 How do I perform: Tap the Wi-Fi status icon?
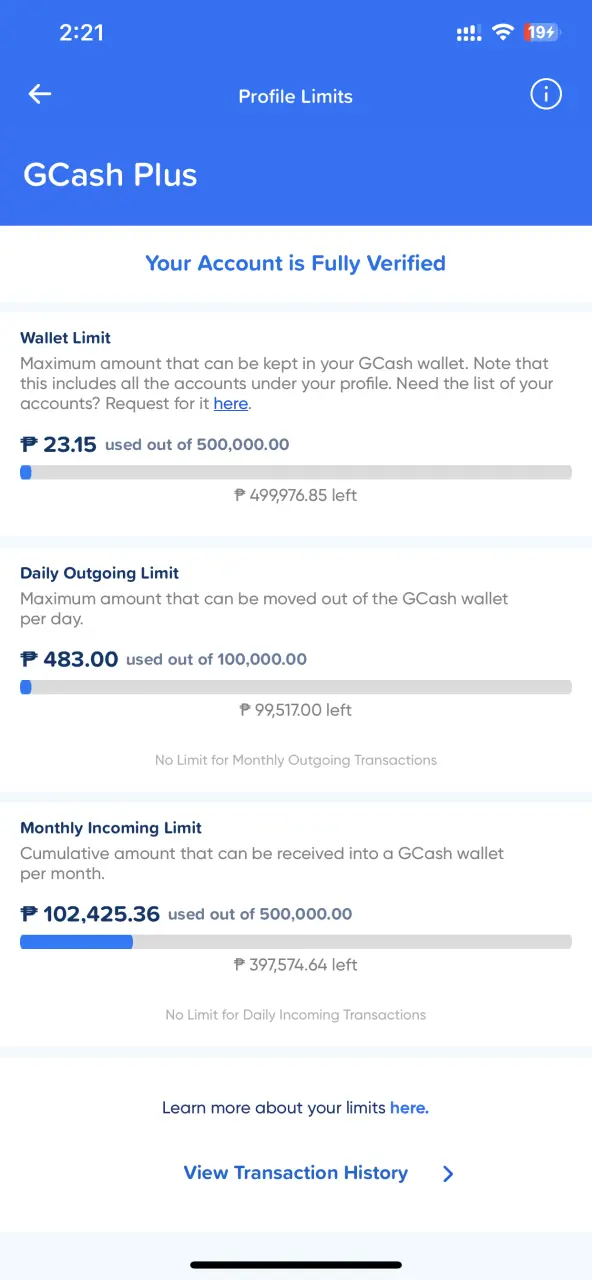point(502,33)
